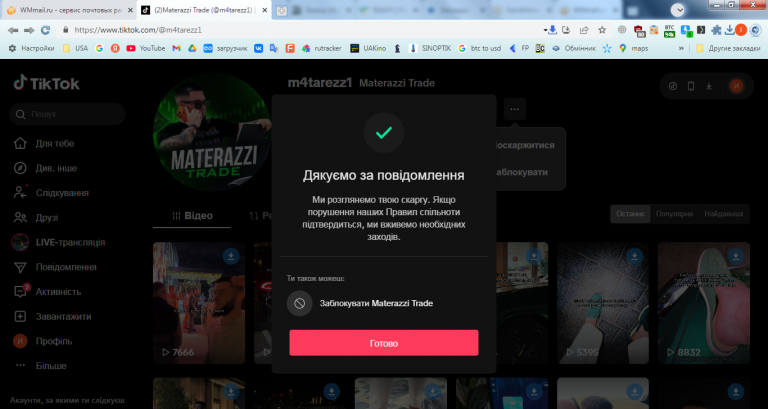Click profile avatar in TikTok header
The height and width of the screenshot is (409, 768).
tap(736, 86)
